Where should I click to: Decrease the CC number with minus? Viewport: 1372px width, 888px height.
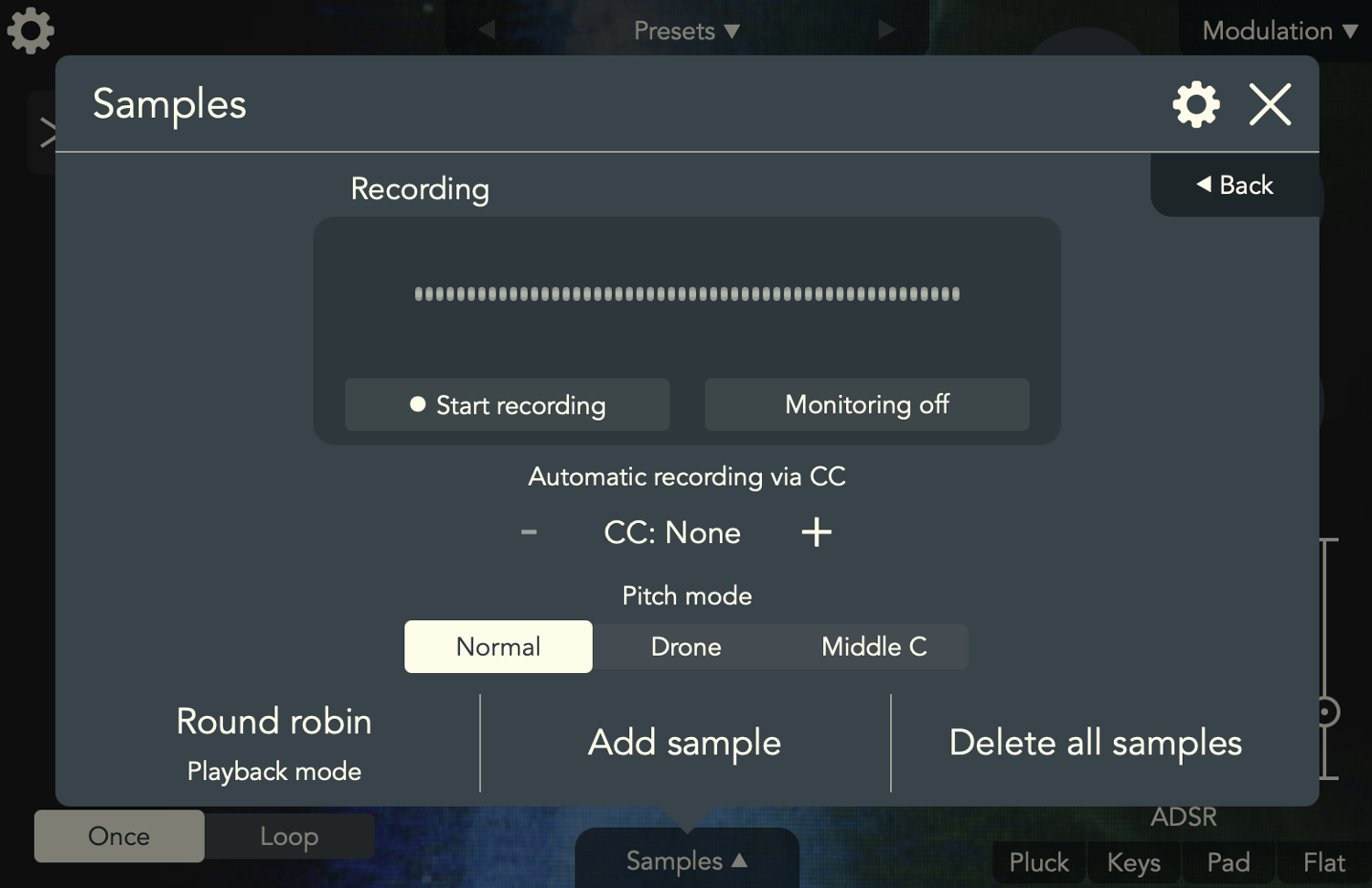(x=529, y=532)
